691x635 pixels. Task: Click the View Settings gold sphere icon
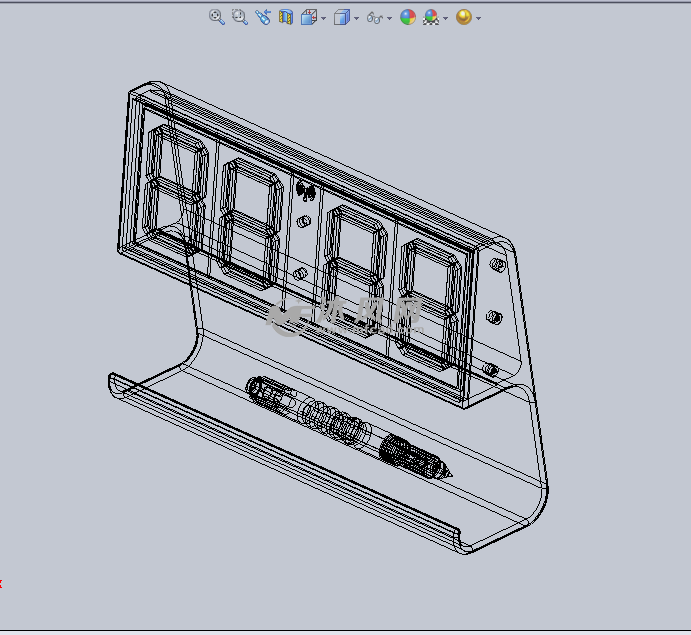pyautogui.click(x=463, y=17)
